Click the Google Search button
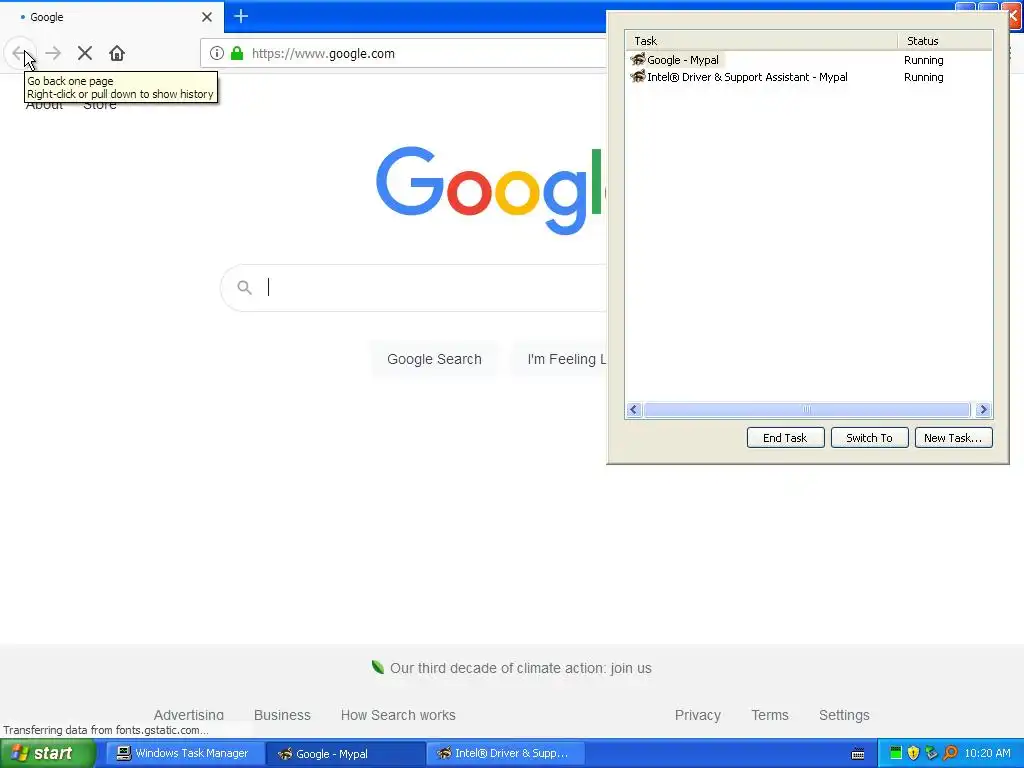 (434, 359)
